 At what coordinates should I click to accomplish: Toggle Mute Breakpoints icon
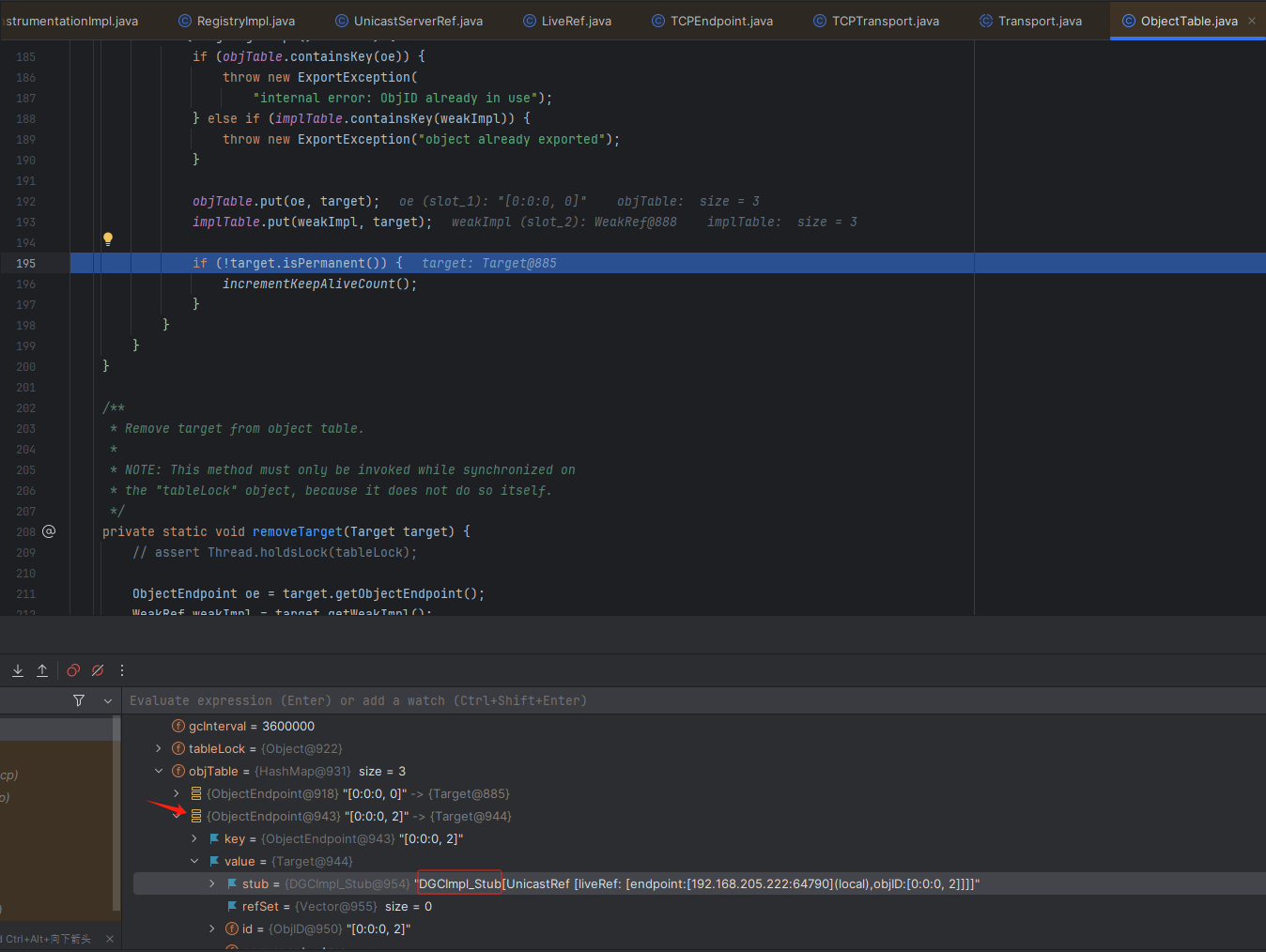click(98, 670)
